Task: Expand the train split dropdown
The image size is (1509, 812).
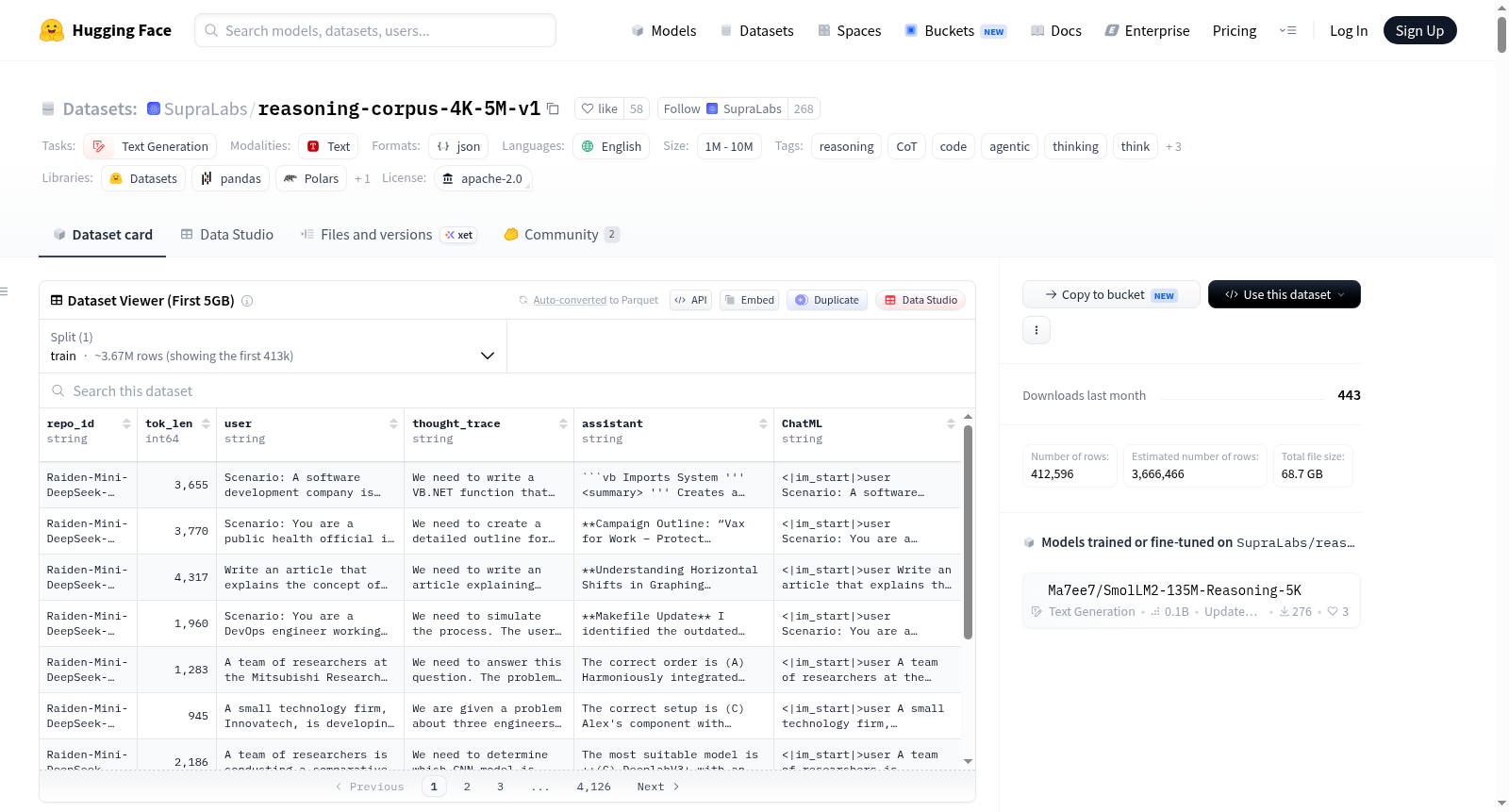Action: pyautogui.click(x=273, y=346)
